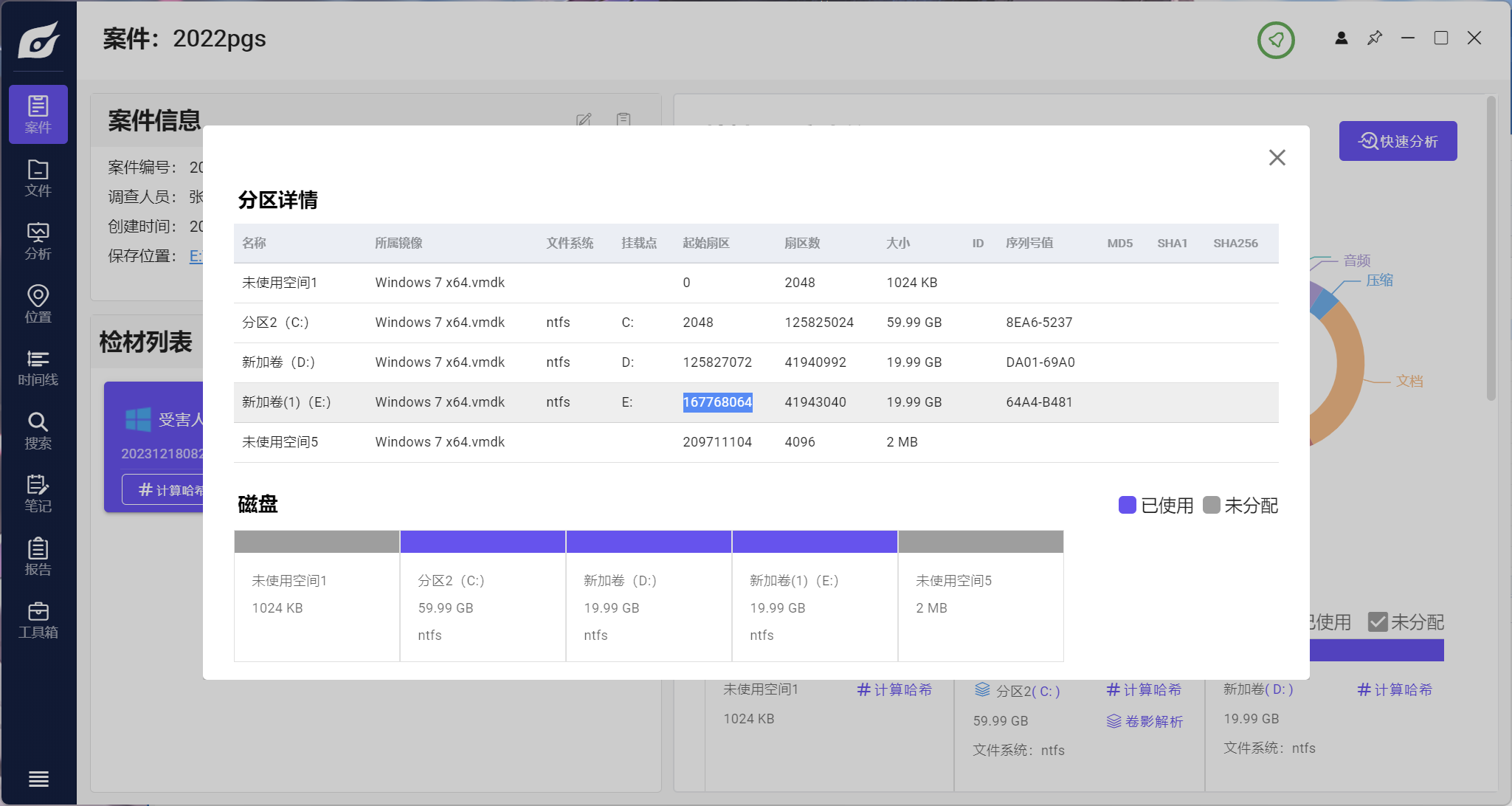
Task: Click the 扇区数 column header
Action: (802, 243)
